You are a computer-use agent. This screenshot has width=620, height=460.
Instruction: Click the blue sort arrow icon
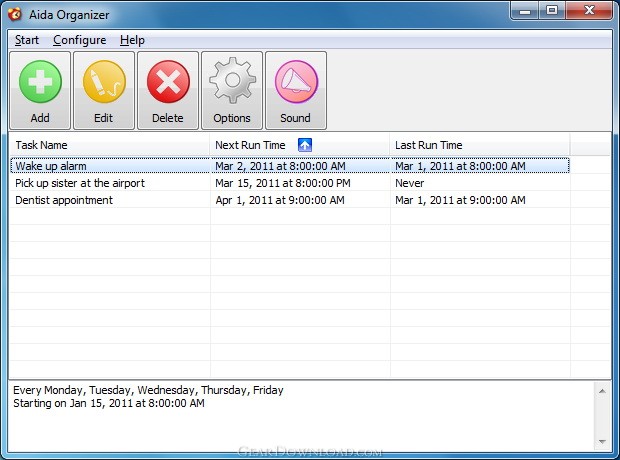[305, 145]
